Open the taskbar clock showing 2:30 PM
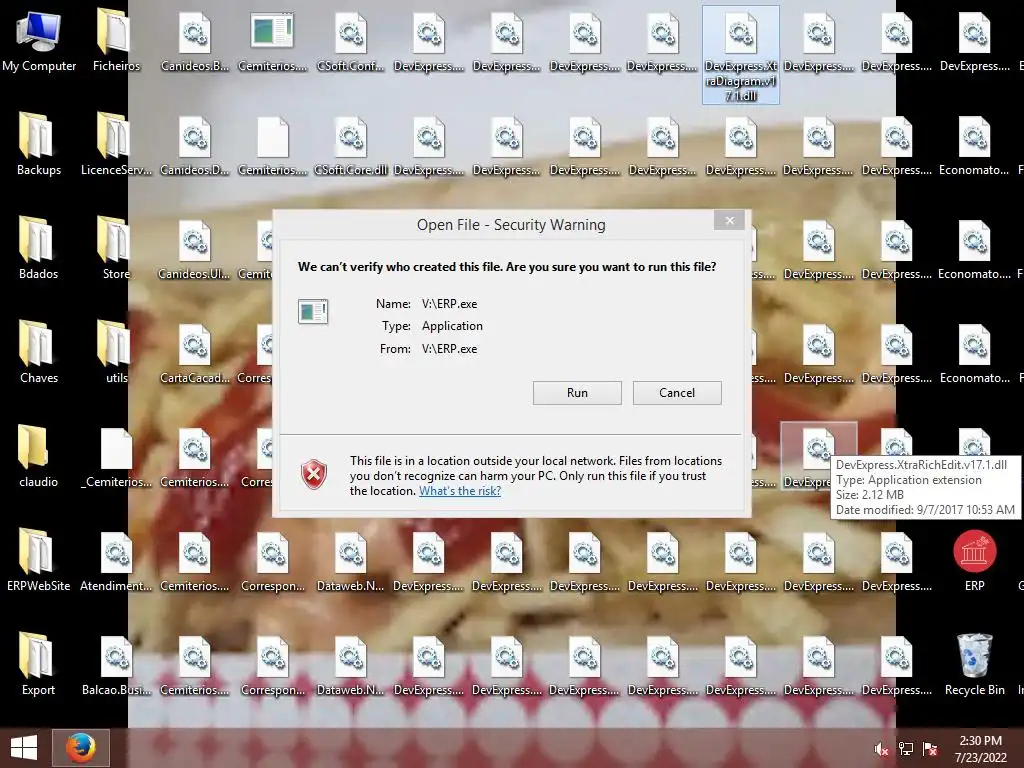 point(980,749)
